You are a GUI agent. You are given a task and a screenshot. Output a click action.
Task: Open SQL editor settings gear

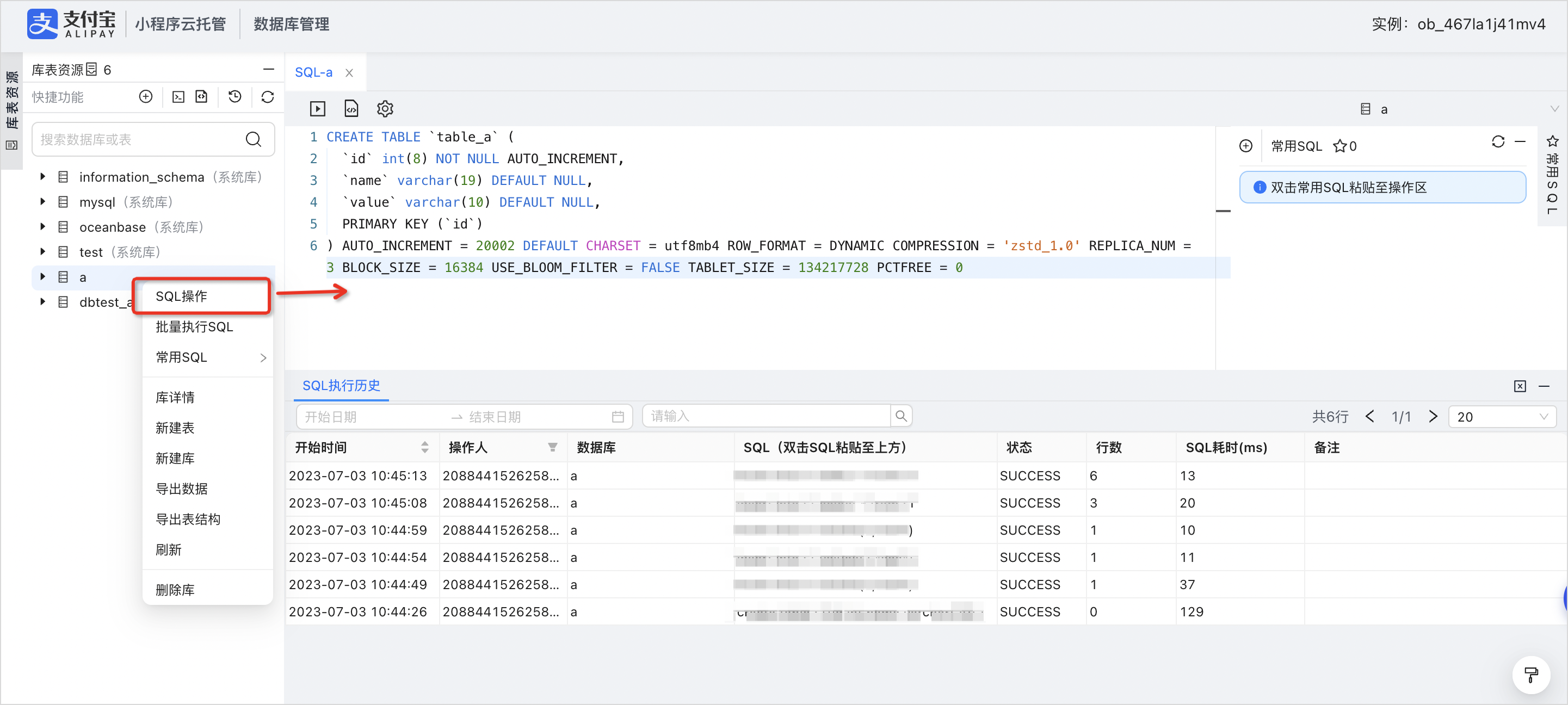pyautogui.click(x=385, y=109)
